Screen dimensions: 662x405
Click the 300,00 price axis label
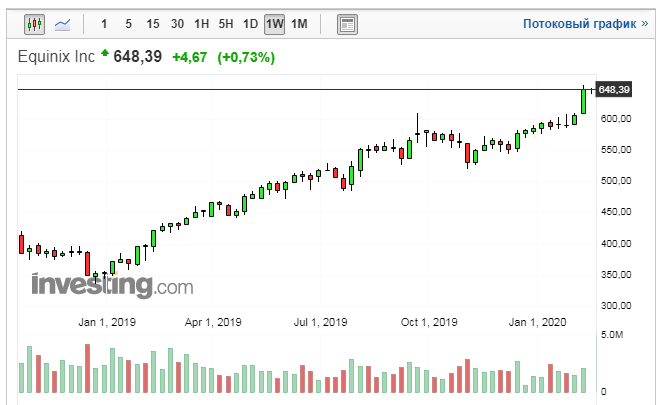click(x=616, y=306)
